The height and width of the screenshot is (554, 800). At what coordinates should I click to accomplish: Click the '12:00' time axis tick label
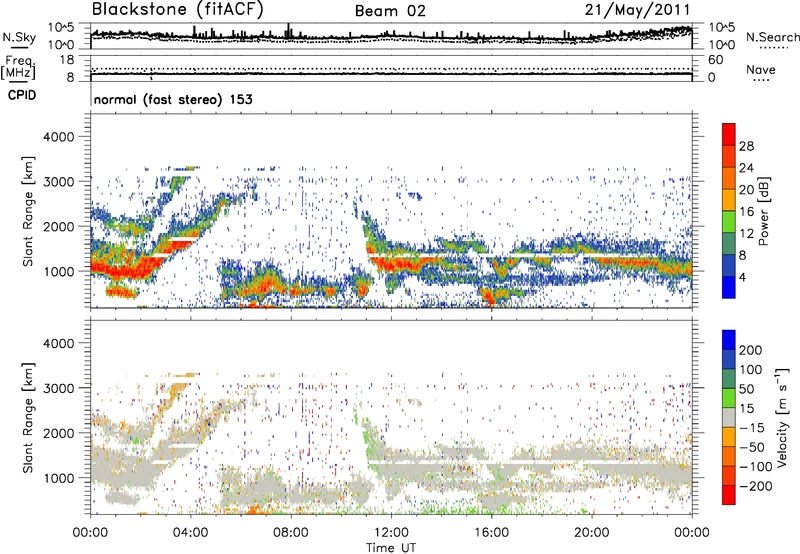coord(391,533)
